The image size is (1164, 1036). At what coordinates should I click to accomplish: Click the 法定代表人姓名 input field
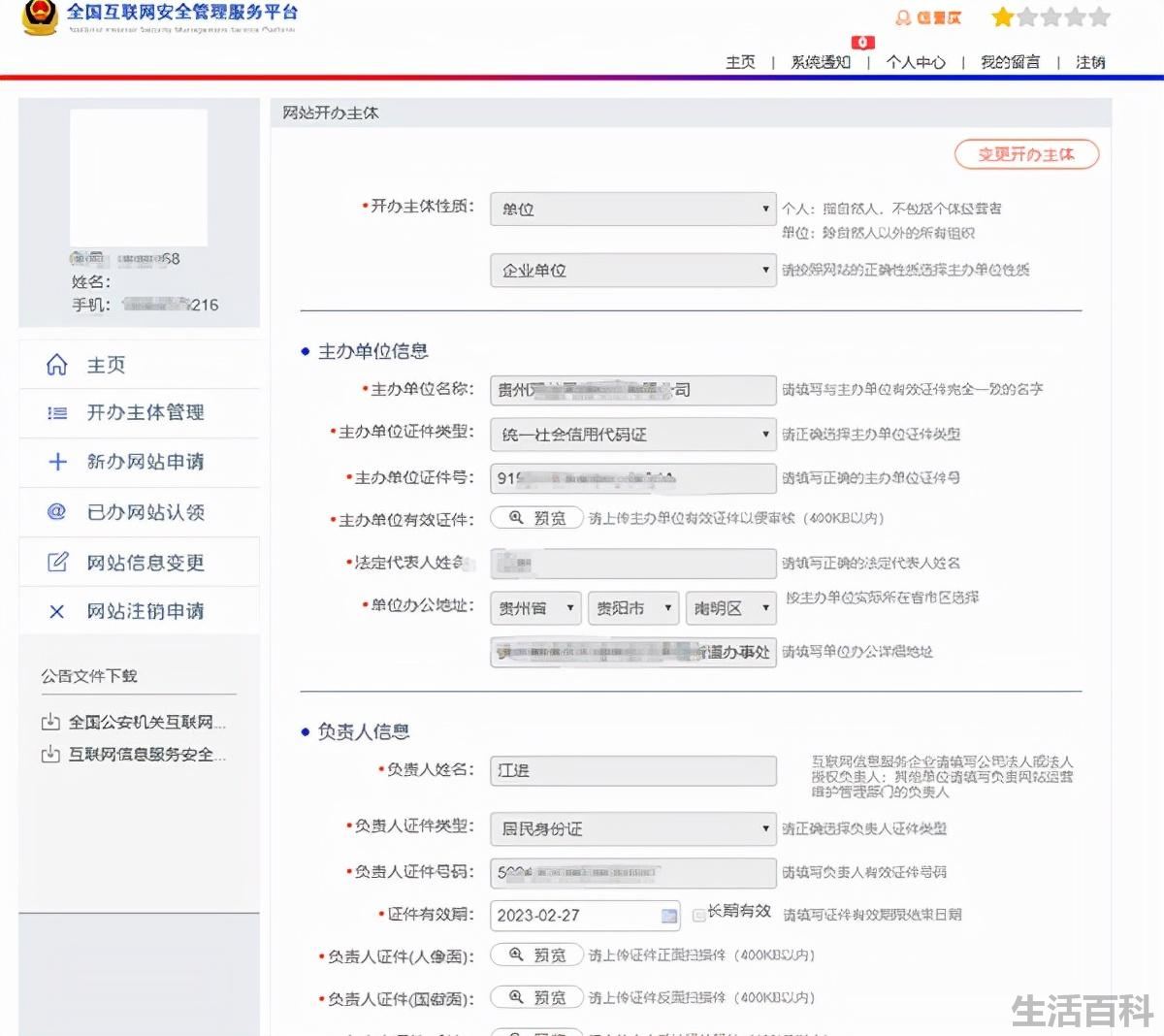[632, 563]
